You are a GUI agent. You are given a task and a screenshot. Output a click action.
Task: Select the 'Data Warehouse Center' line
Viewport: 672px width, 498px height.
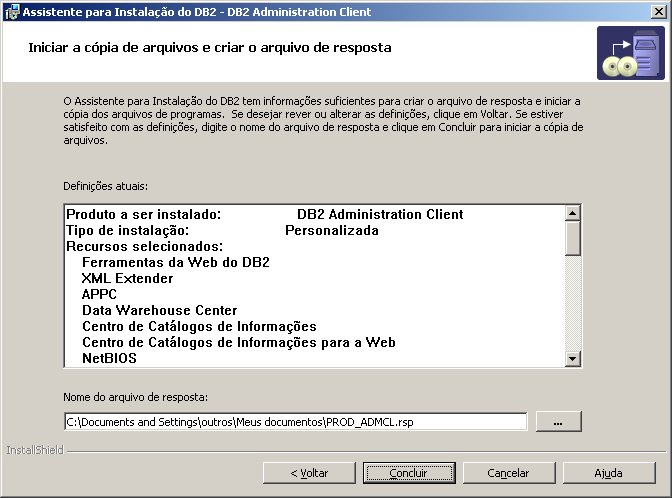[159, 310]
